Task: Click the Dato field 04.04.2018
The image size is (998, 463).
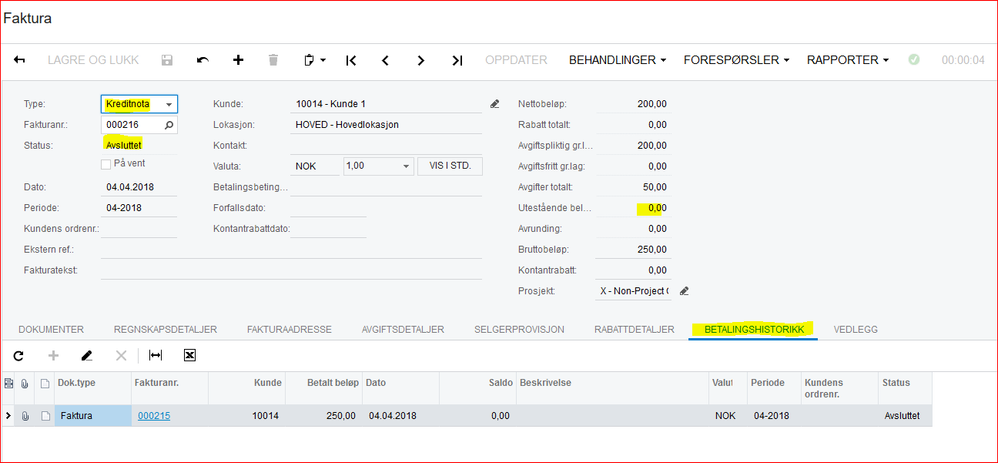Action: (139, 187)
